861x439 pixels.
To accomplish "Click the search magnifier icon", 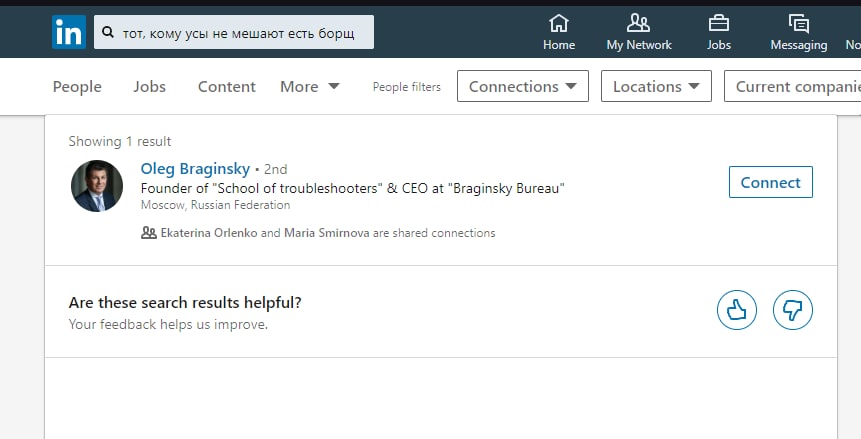I will [108, 33].
